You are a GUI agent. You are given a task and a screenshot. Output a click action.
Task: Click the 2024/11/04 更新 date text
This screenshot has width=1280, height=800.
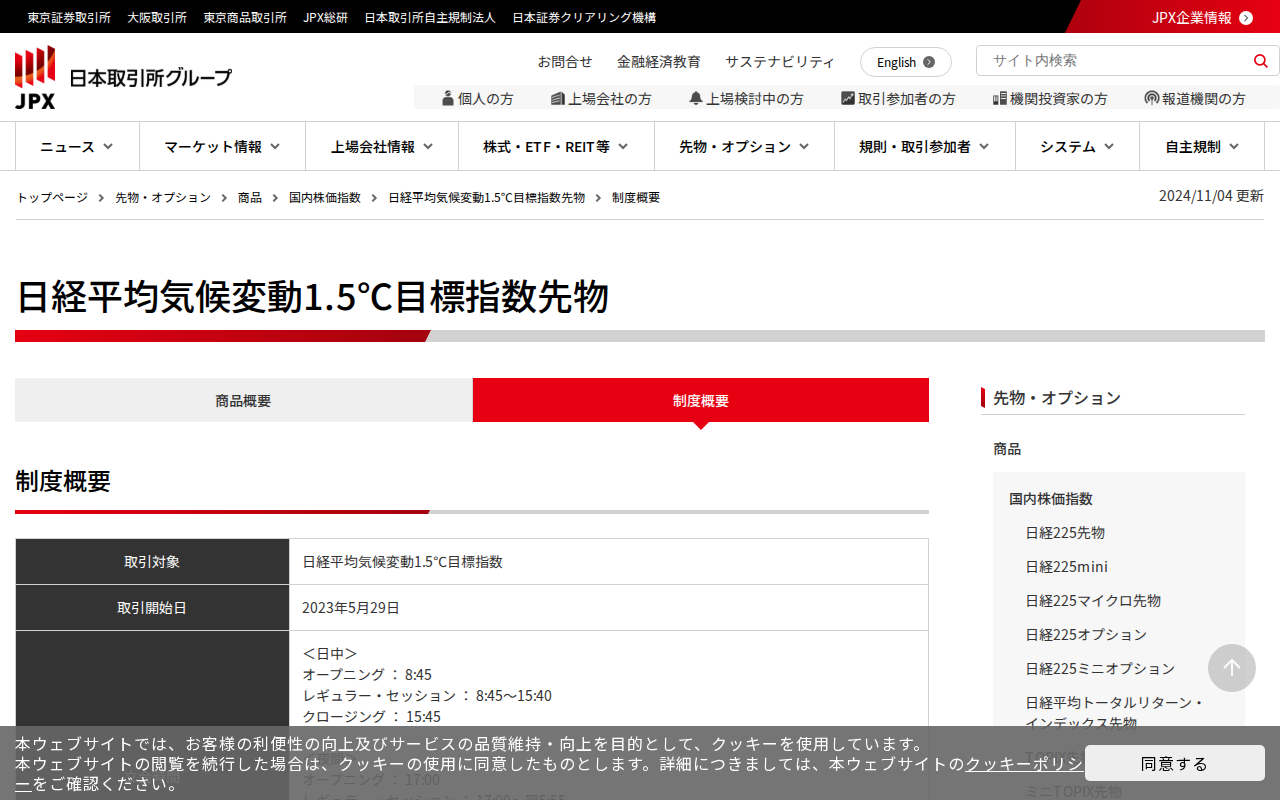[1211, 195]
